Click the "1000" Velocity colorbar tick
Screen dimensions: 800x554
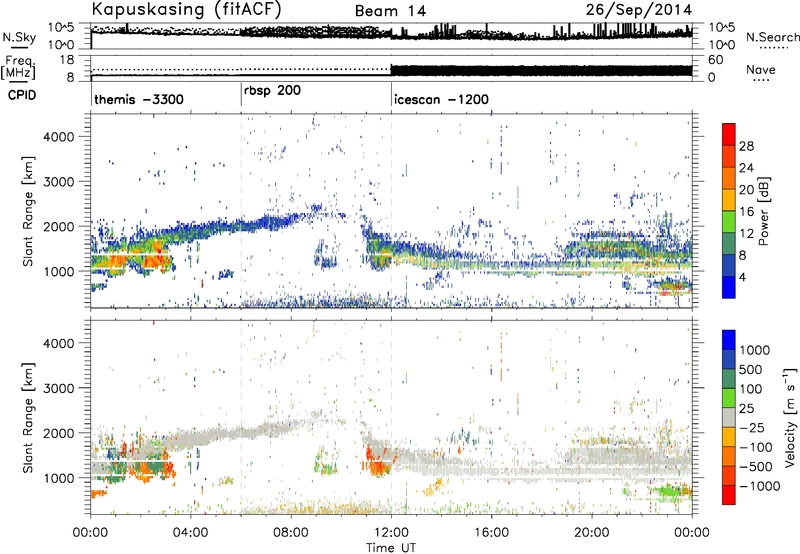pyautogui.click(x=755, y=350)
